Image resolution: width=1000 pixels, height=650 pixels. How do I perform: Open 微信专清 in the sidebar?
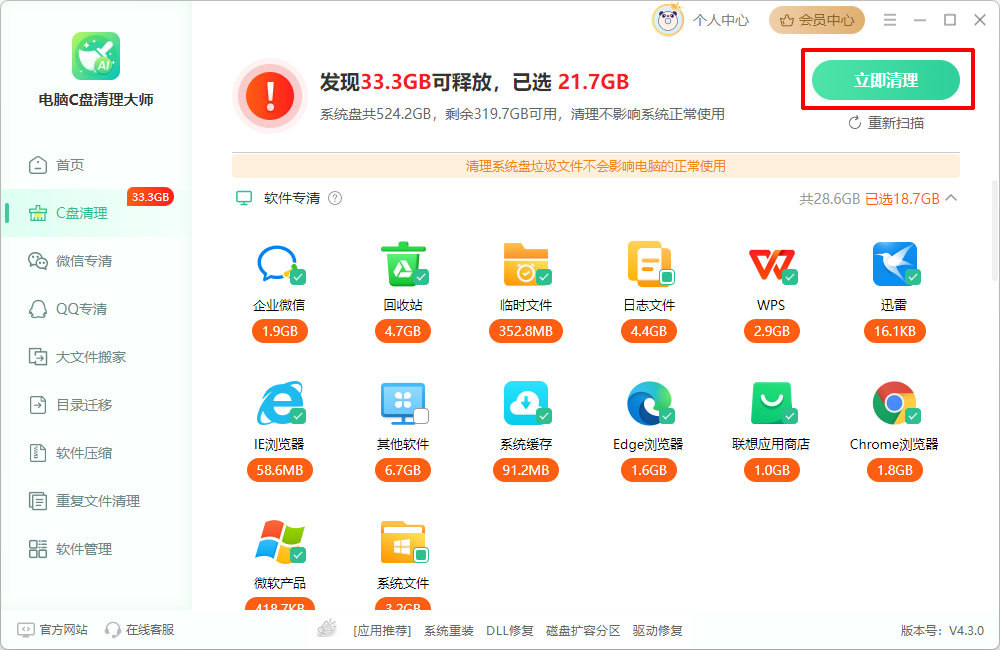[96, 261]
